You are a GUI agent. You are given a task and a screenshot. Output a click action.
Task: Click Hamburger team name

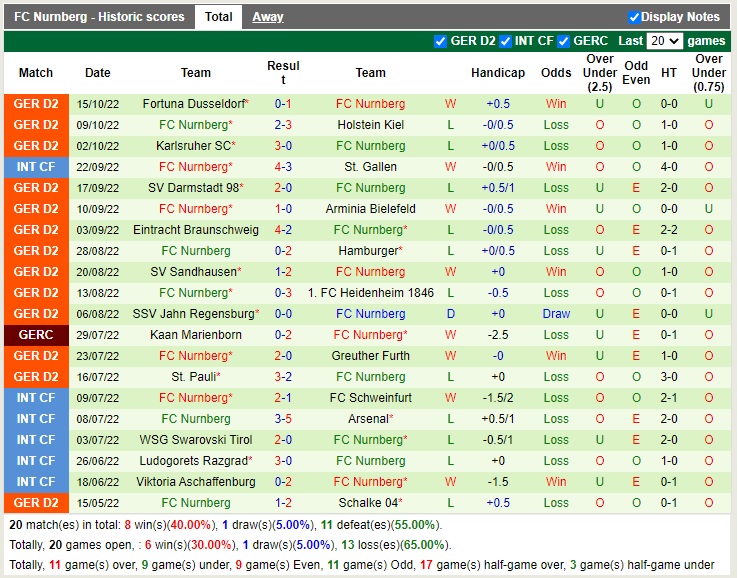tap(368, 251)
